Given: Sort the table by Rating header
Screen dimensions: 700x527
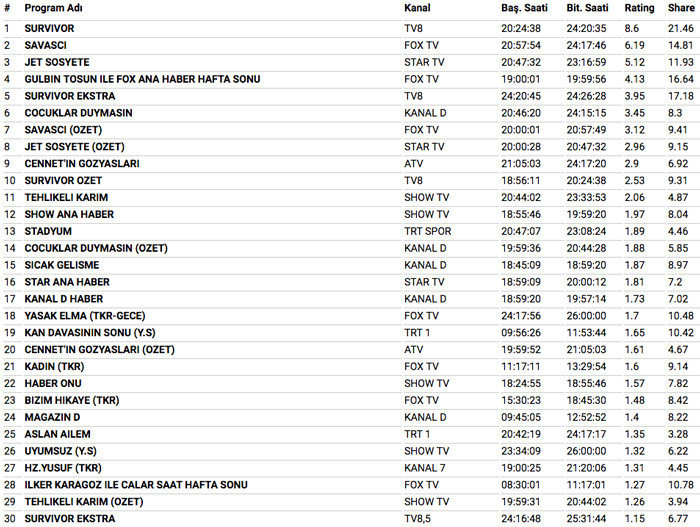Looking at the screenshot, I should pyautogui.click(x=640, y=8).
